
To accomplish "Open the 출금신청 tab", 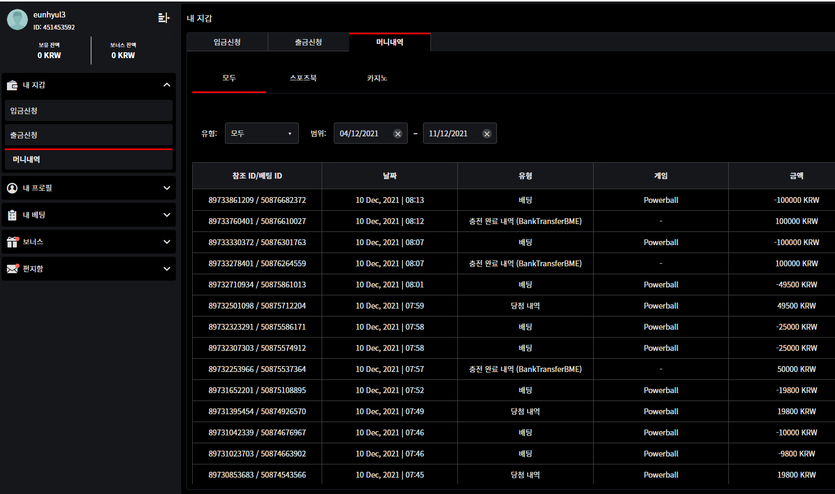I will [308, 42].
